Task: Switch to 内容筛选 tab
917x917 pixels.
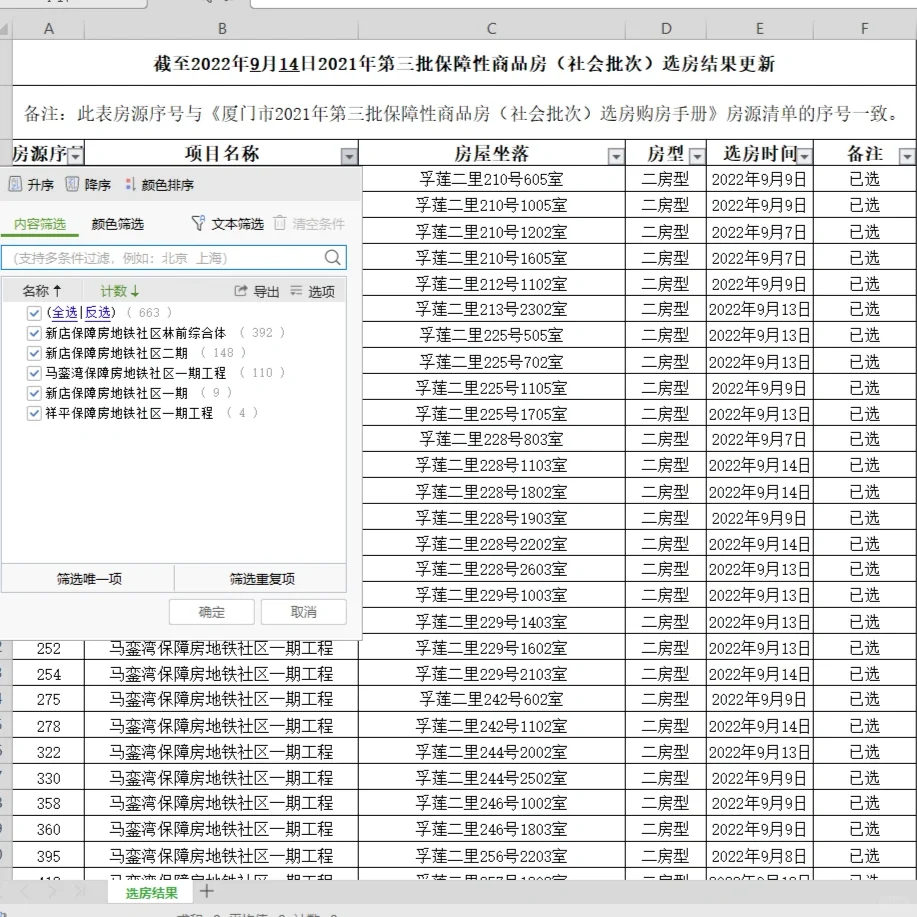Action: pos(40,224)
